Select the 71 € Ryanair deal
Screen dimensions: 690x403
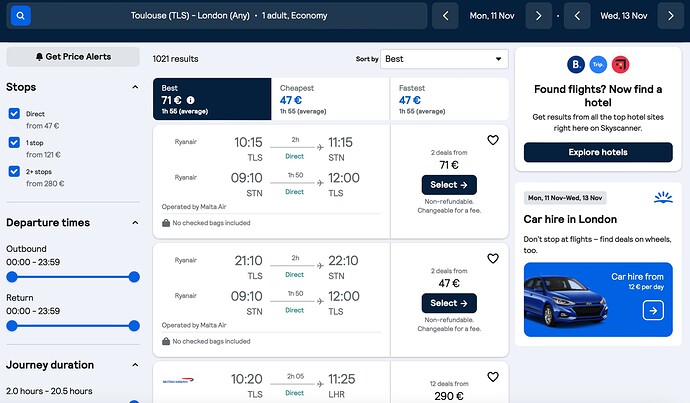[x=449, y=185]
